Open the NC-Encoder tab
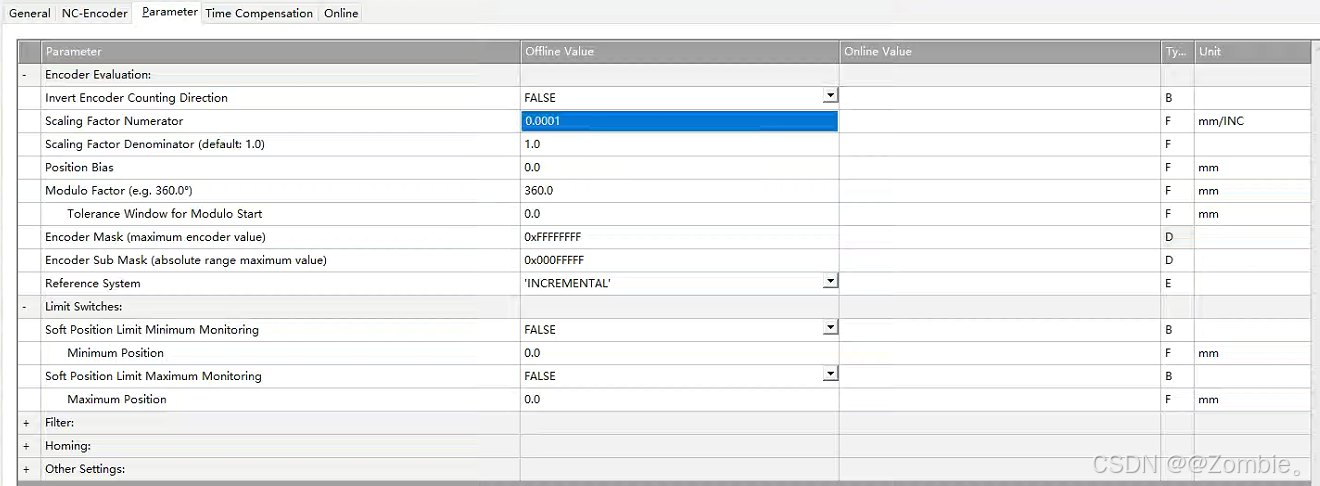1320x486 pixels. click(95, 13)
